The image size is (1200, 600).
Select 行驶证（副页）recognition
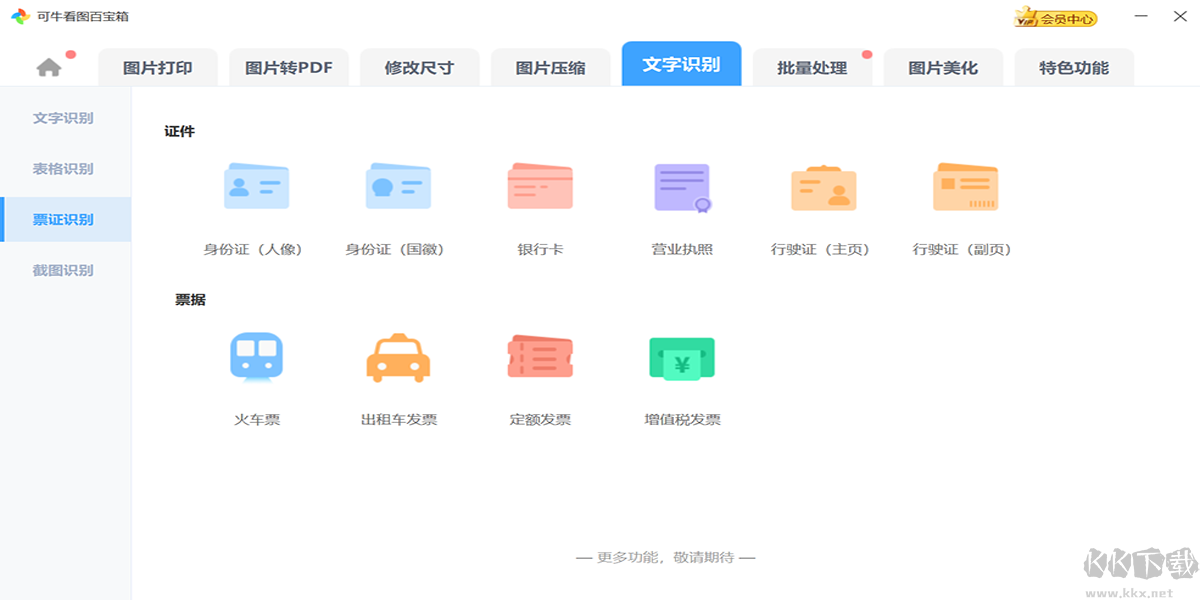[966, 186]
